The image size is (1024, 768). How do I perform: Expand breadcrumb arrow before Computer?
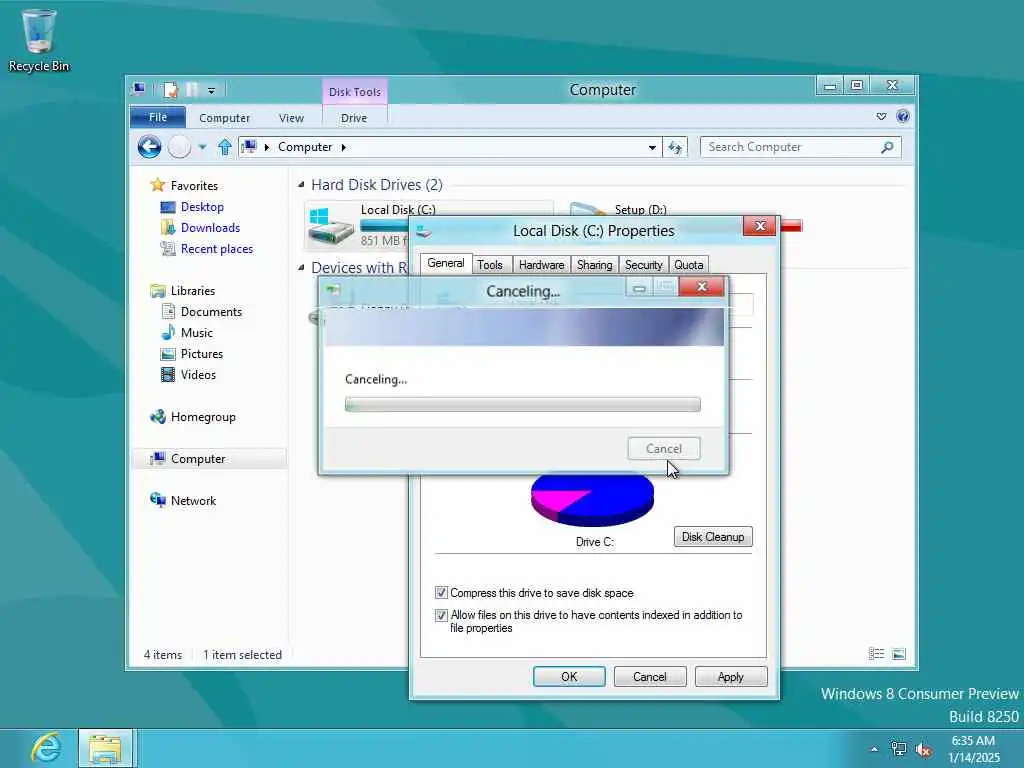[x=266, y=148]
